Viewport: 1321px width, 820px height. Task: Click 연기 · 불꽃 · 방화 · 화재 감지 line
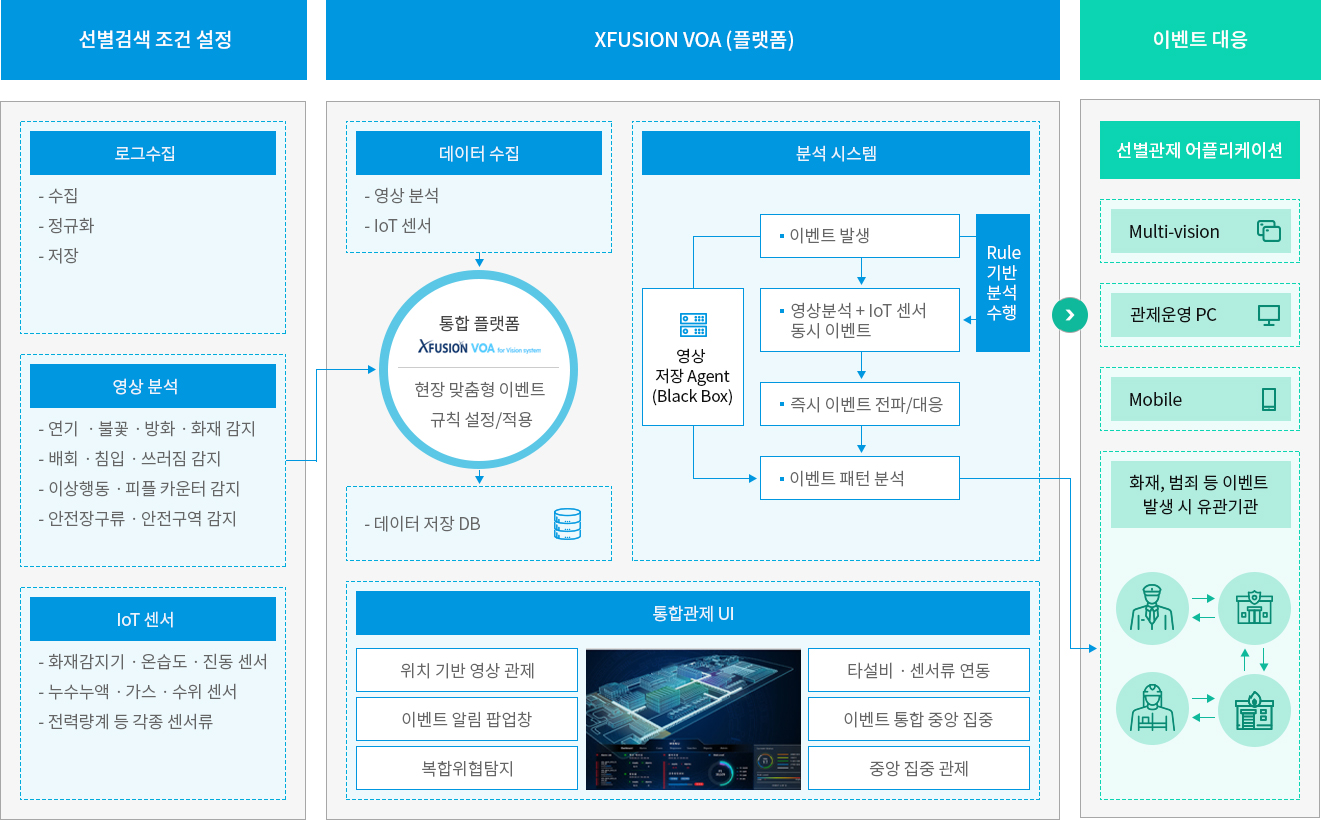pyautogui.click(x=147, y=428)
